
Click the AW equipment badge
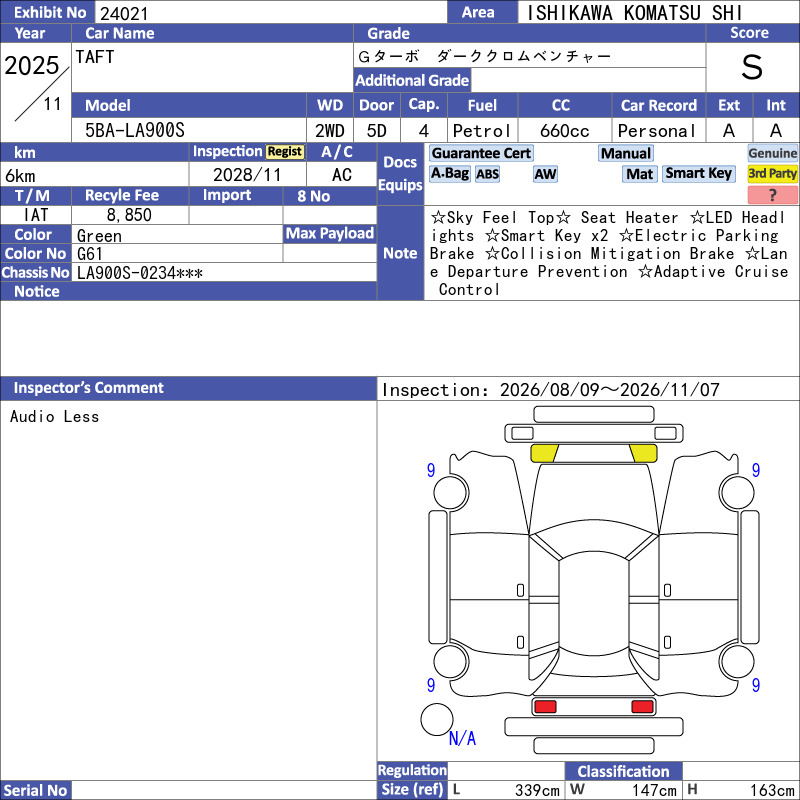click(x=545, y=174)
